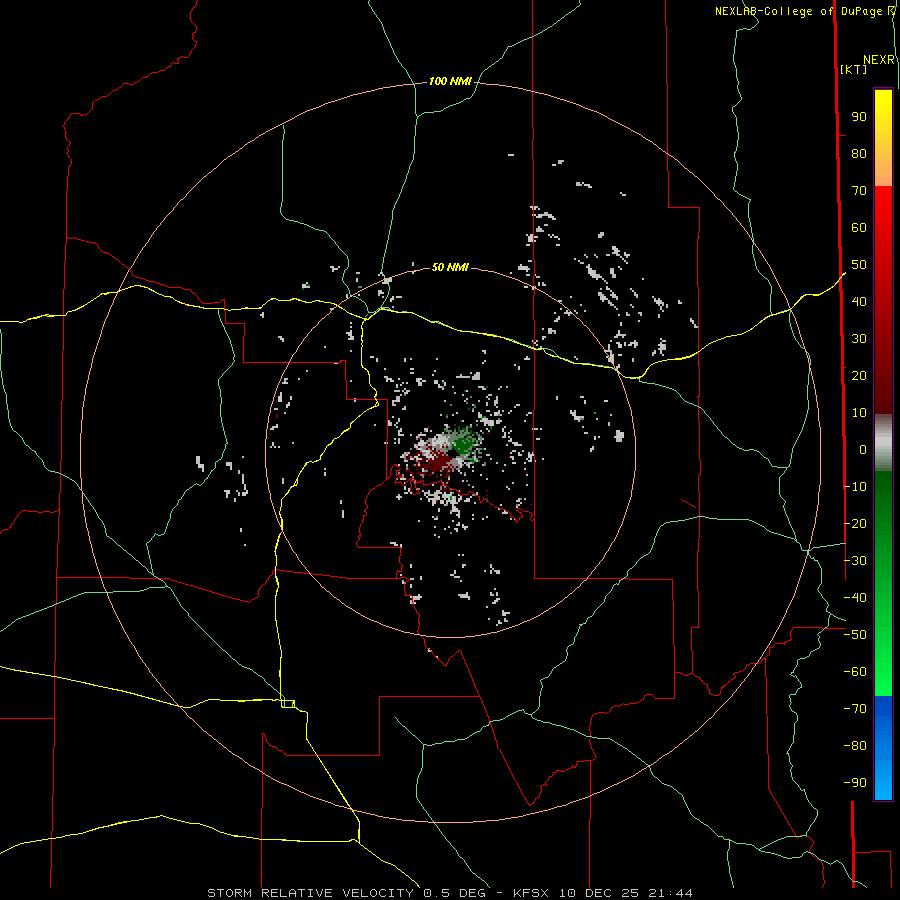Click the gray zero-velocity segment of color bar
The height and width of the screenshot is (900, 900).
click(x=883, y=443)
